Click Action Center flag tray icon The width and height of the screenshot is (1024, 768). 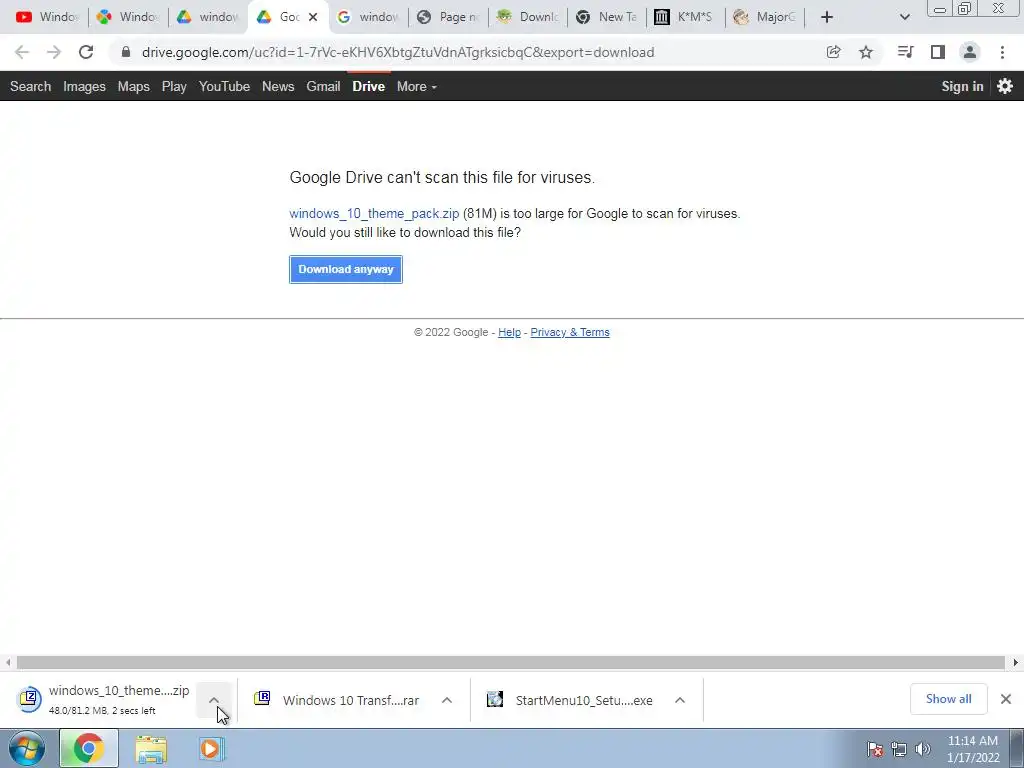coord(875,749)
